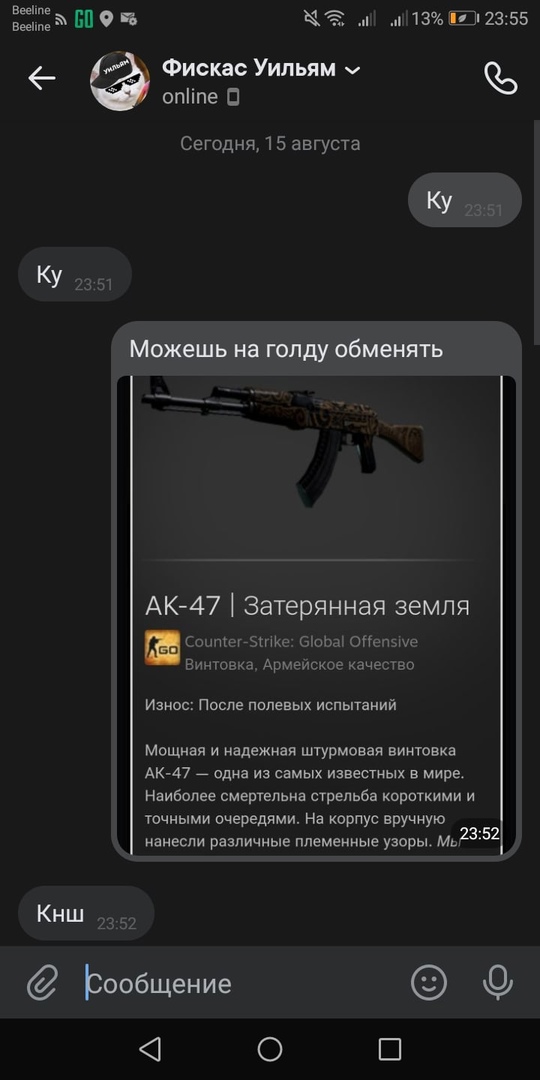Tap the online status text under the name

190,97
